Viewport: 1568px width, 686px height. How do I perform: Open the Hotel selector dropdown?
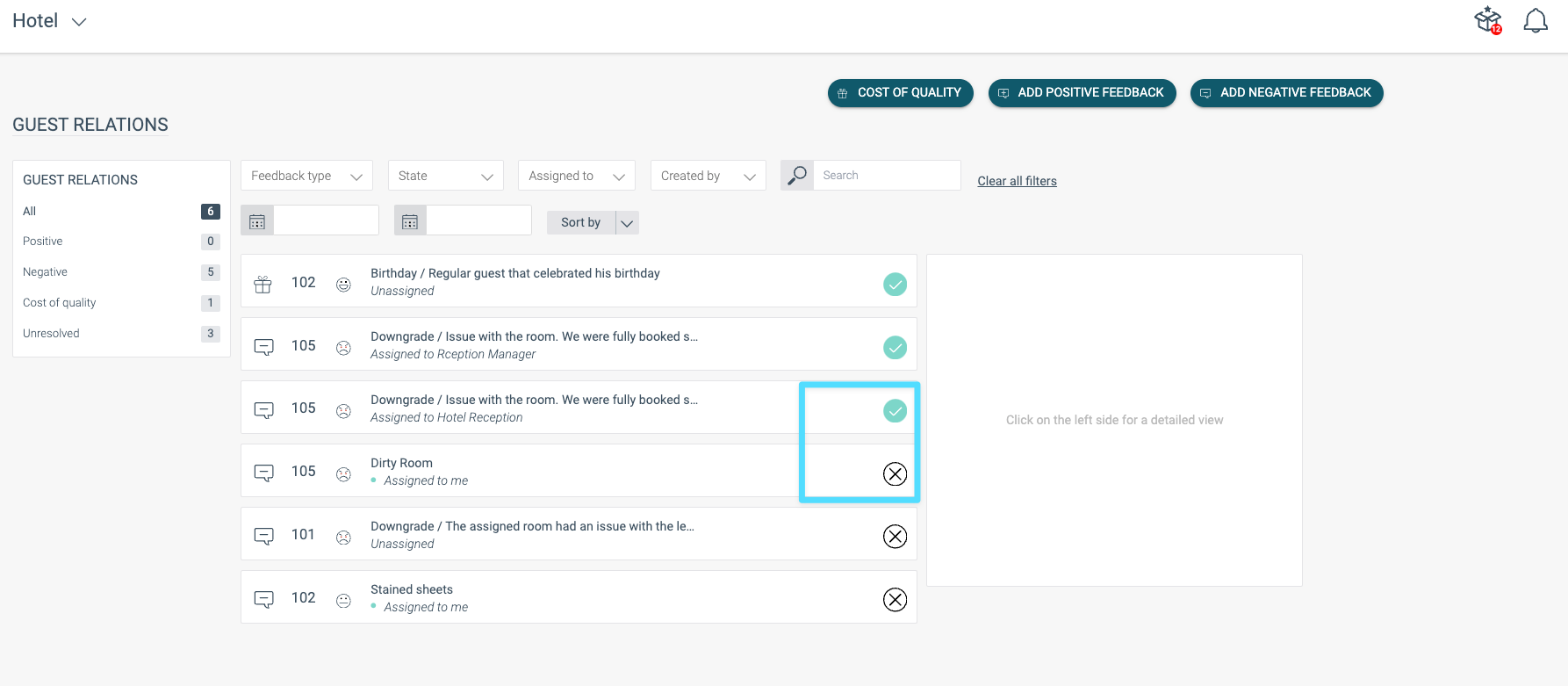[x=49, y=21]
